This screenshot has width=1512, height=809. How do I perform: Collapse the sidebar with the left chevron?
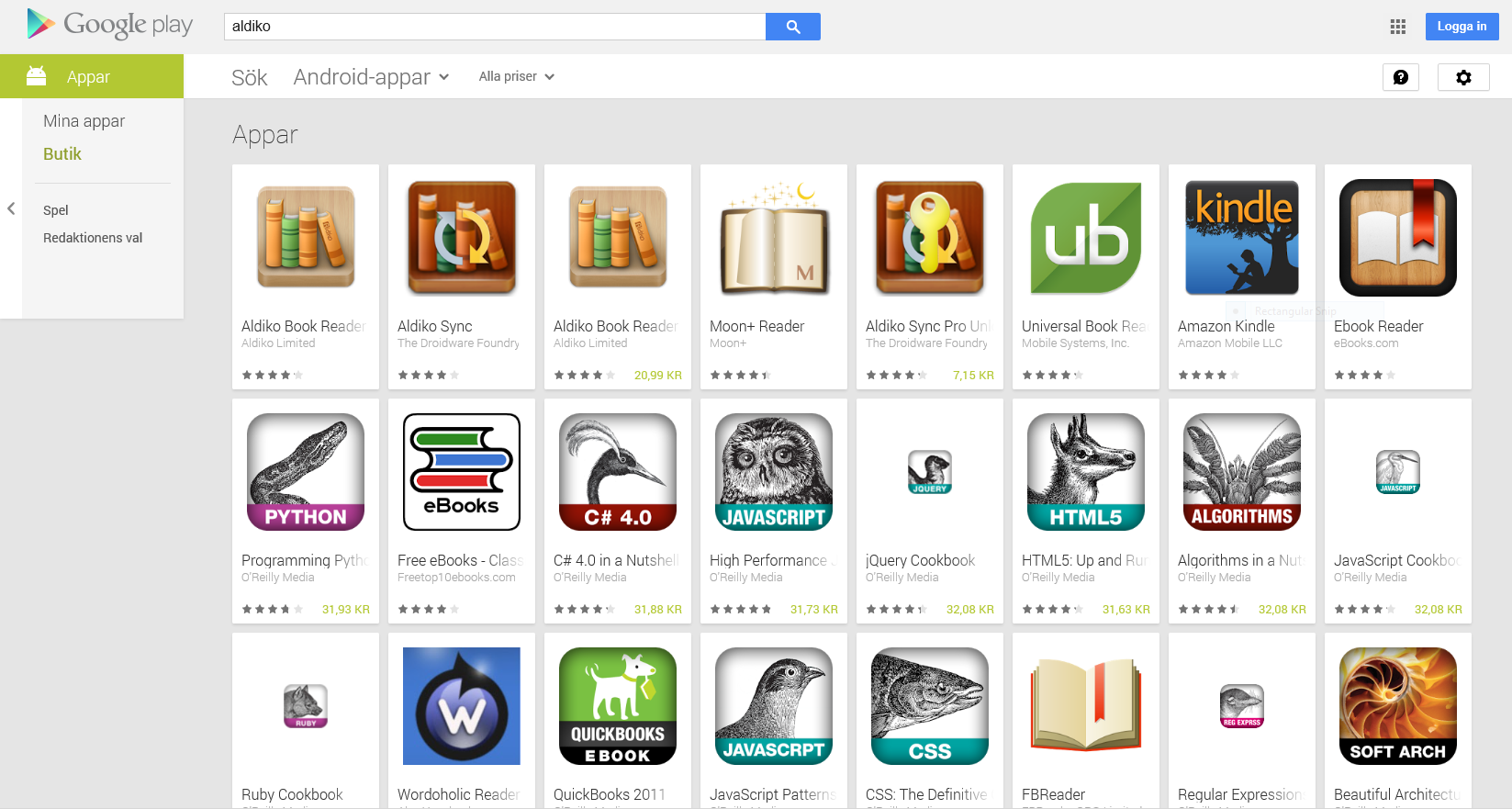point(11,208)
